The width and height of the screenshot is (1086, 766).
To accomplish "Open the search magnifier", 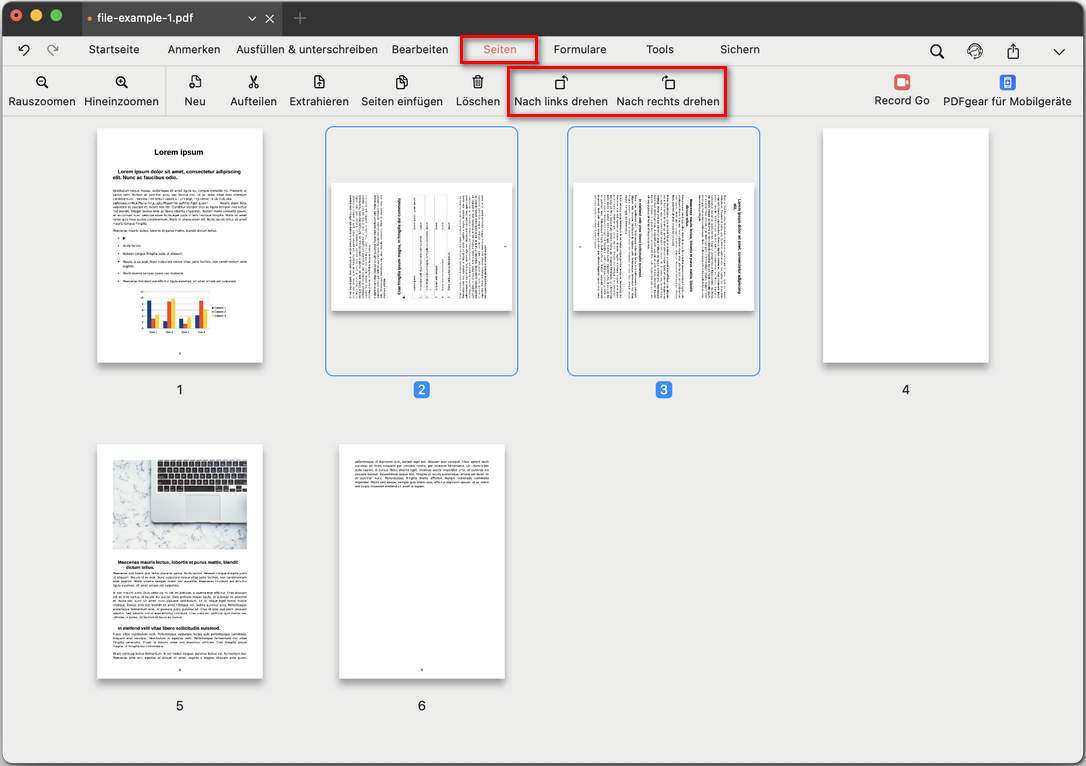I will (x=936, y=50).
